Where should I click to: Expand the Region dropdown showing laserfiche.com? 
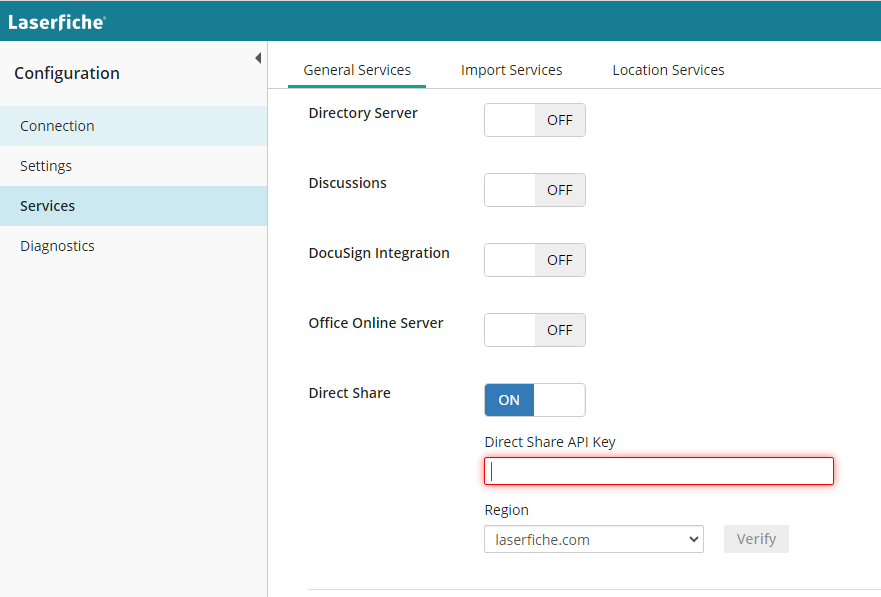[x=594, y=540]
